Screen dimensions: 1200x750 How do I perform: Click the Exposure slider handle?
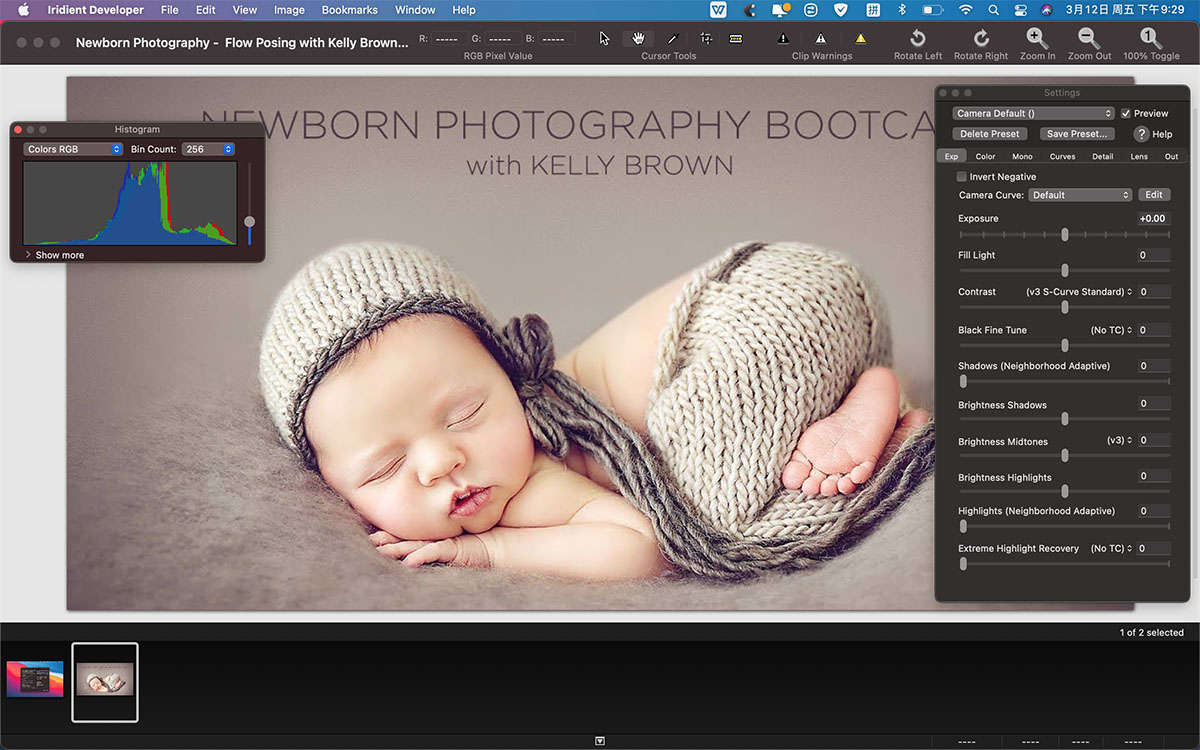click(x=1065, y=234)
